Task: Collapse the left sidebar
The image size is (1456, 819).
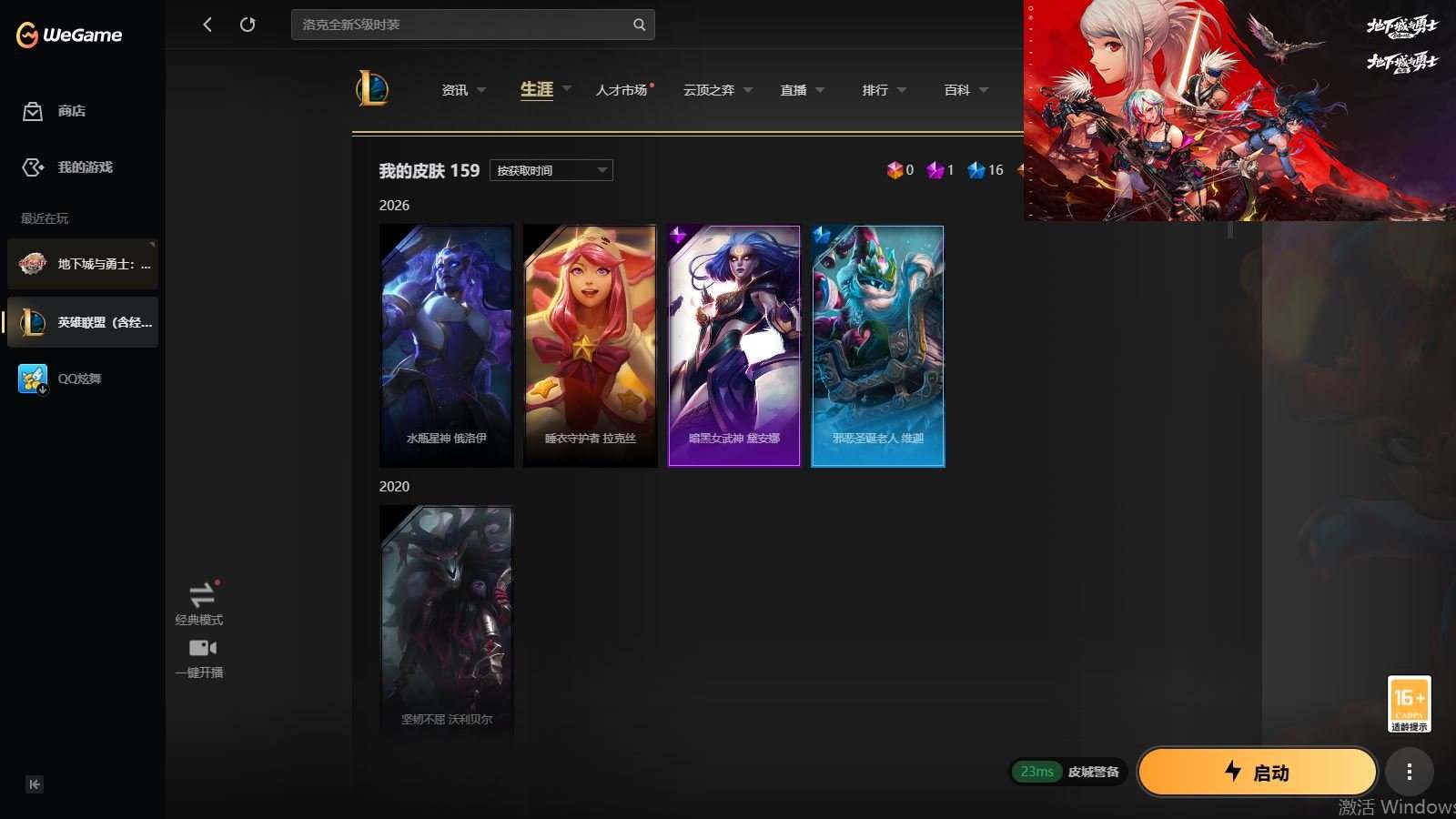Action: (x=35, y=784)
